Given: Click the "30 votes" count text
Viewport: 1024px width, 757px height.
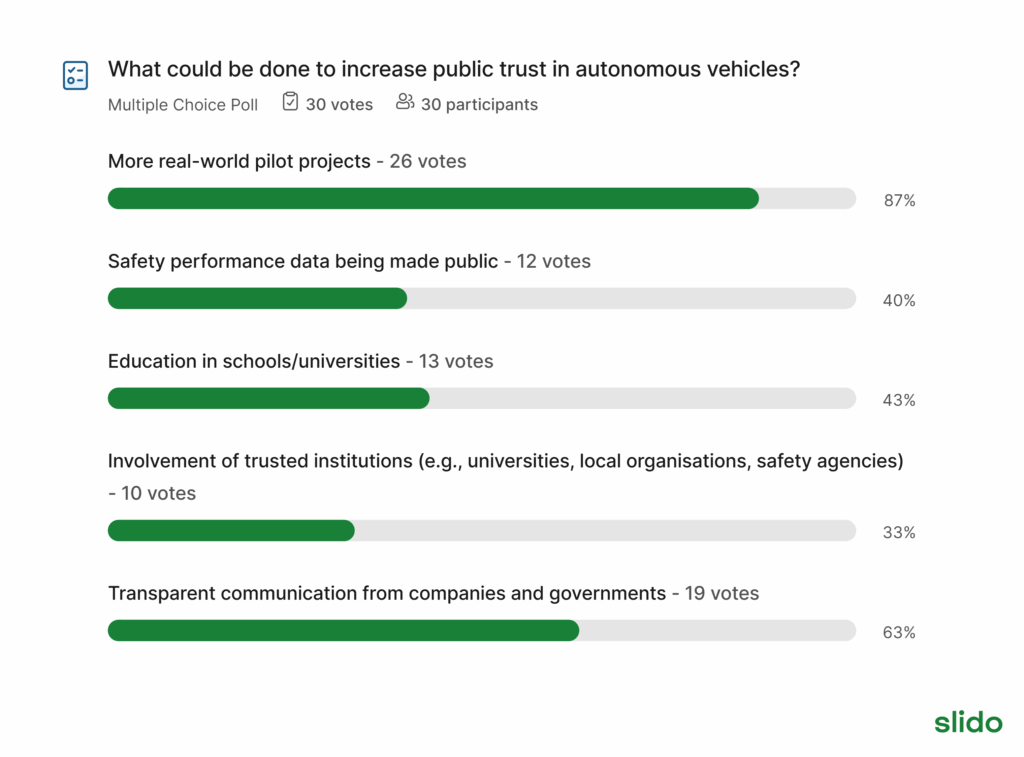Looking at the screenshot, I should (x=339, y=105).
